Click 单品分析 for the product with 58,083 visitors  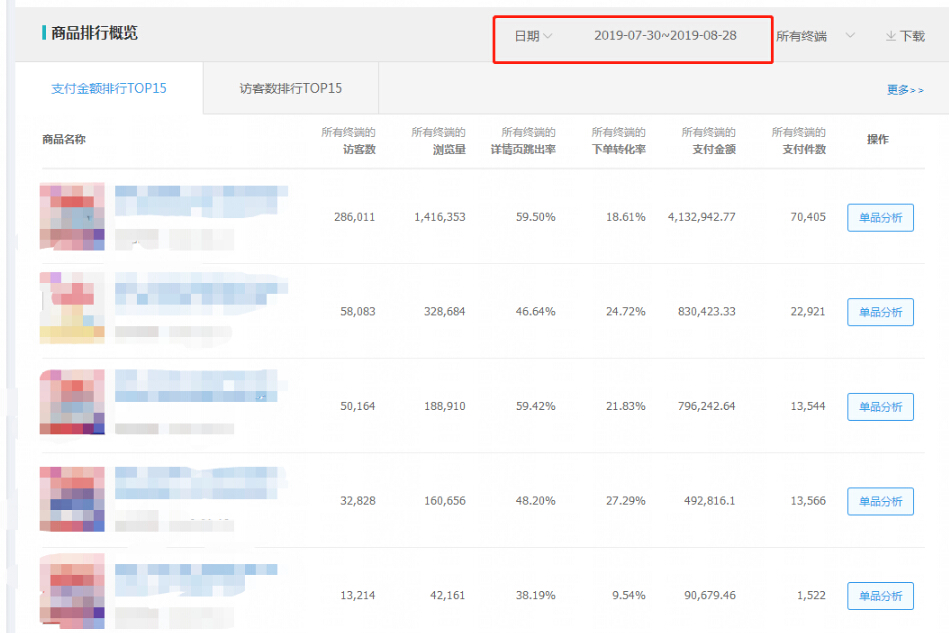point(880,312)
